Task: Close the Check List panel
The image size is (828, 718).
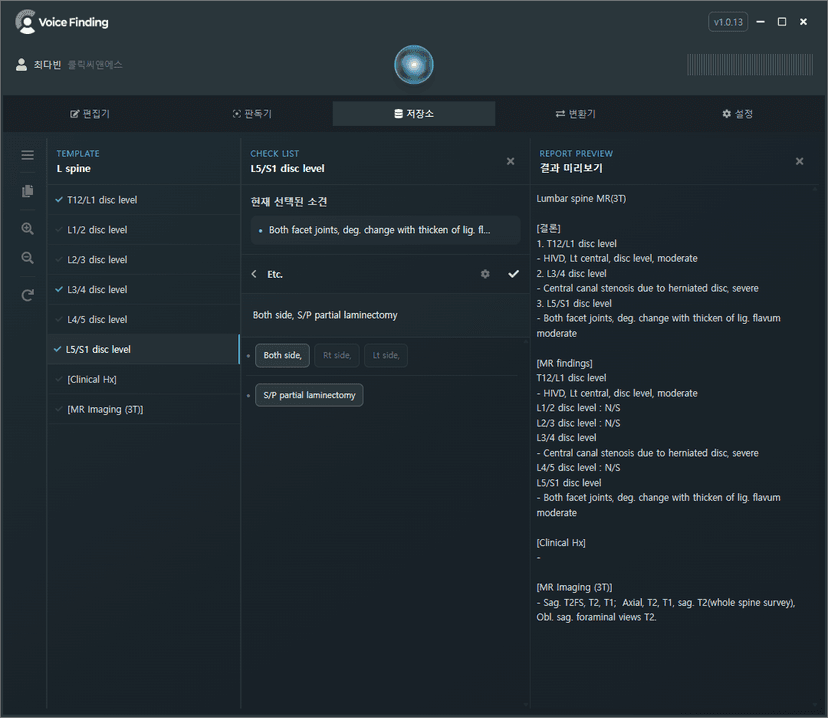Action: (510, 161)
